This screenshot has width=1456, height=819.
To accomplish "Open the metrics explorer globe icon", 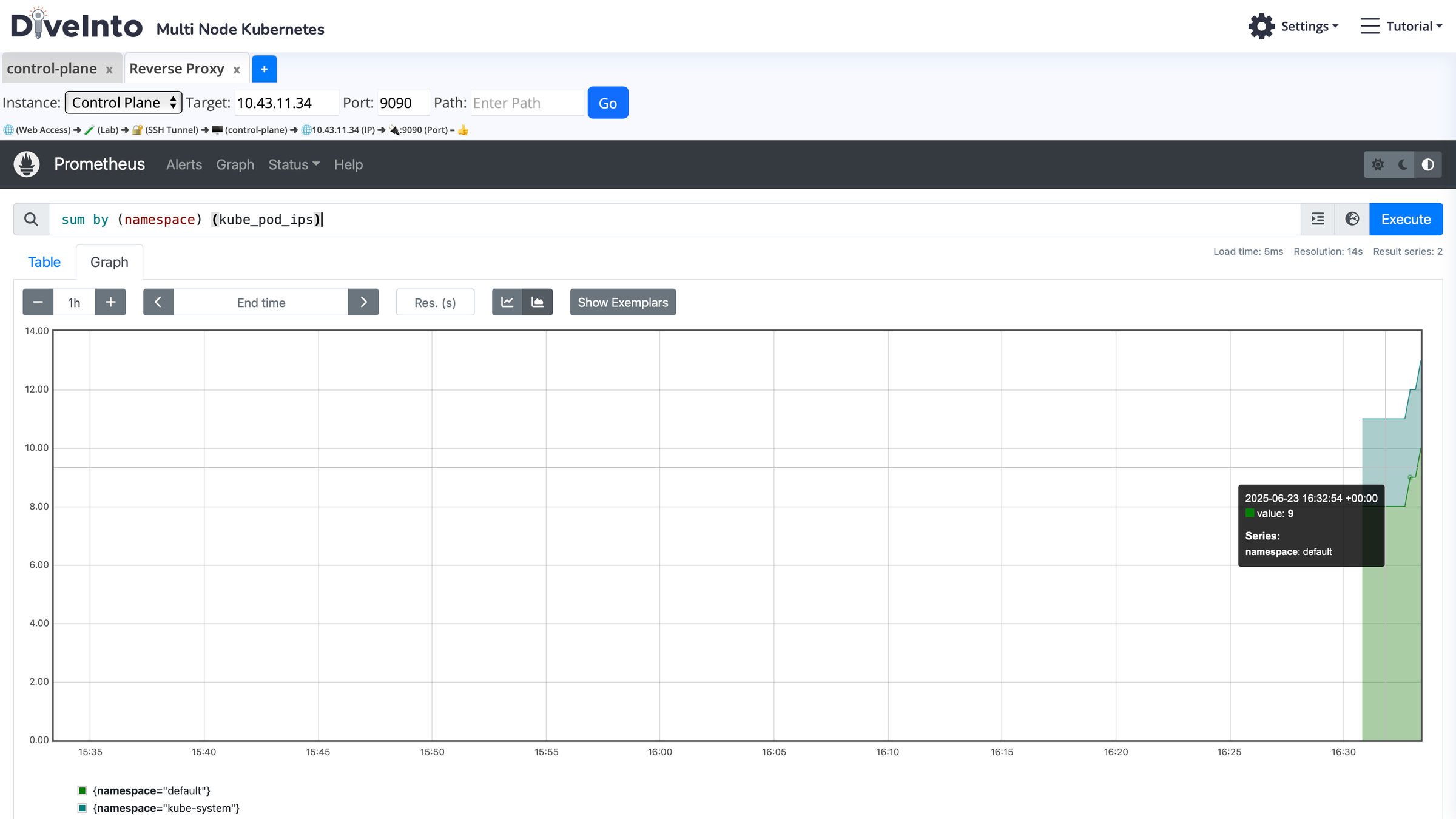I will (x=1352, y=219).
